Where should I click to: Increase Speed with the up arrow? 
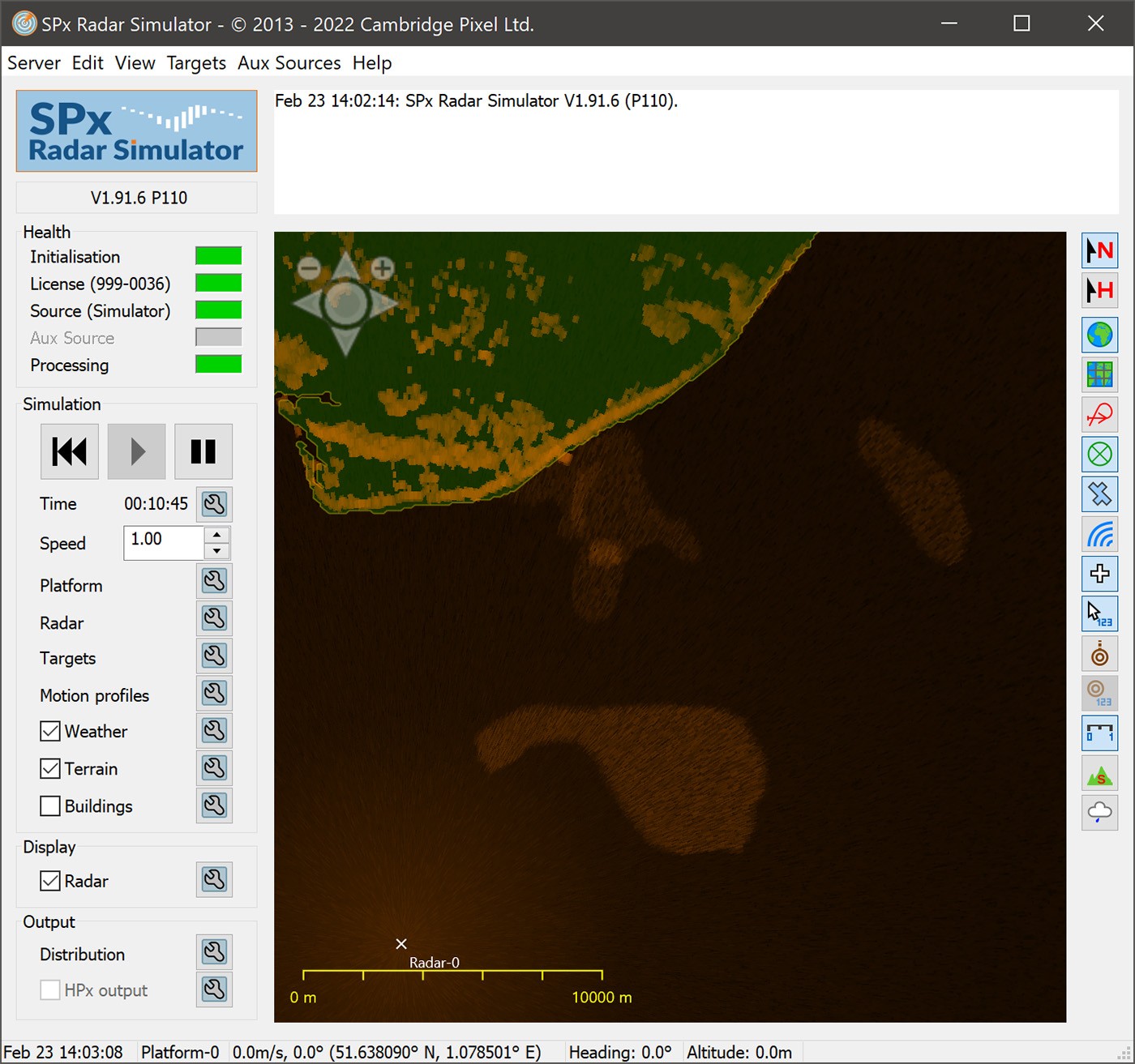pos(216,535)
